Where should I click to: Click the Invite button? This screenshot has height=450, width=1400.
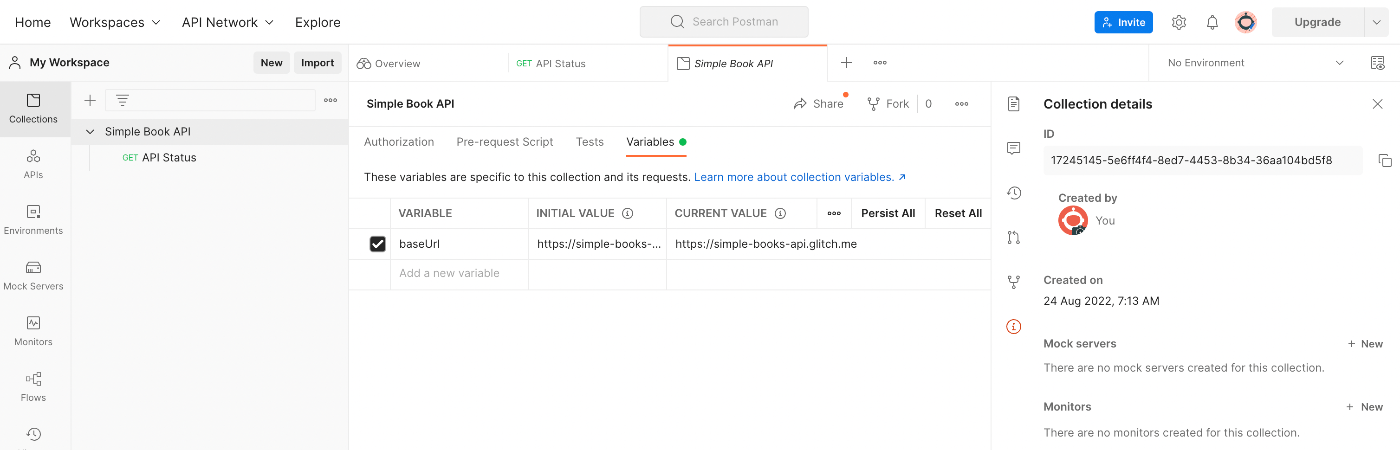(1124, 22)
